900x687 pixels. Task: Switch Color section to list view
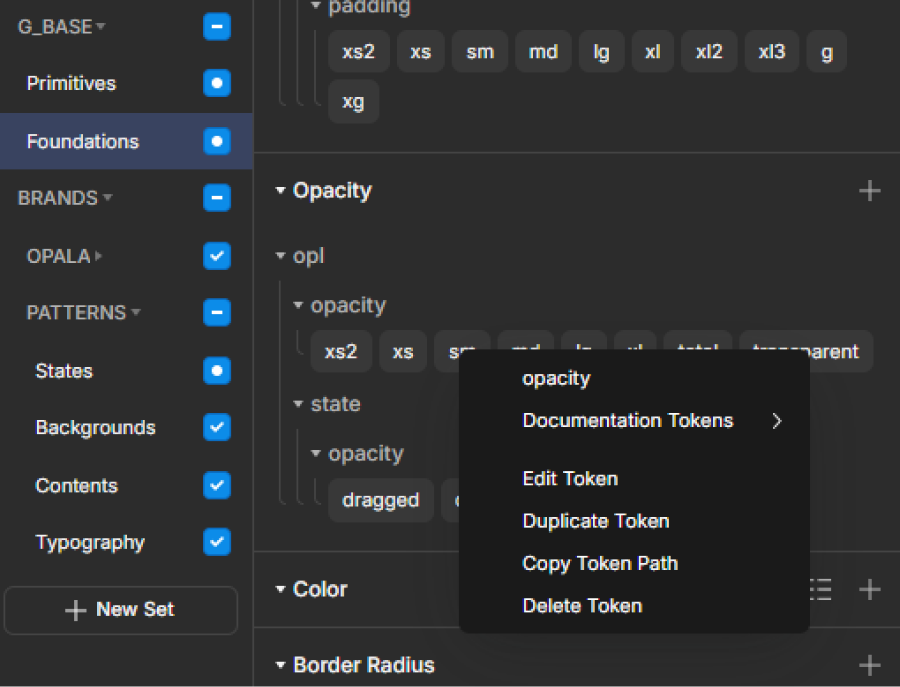tap(820, 590)
